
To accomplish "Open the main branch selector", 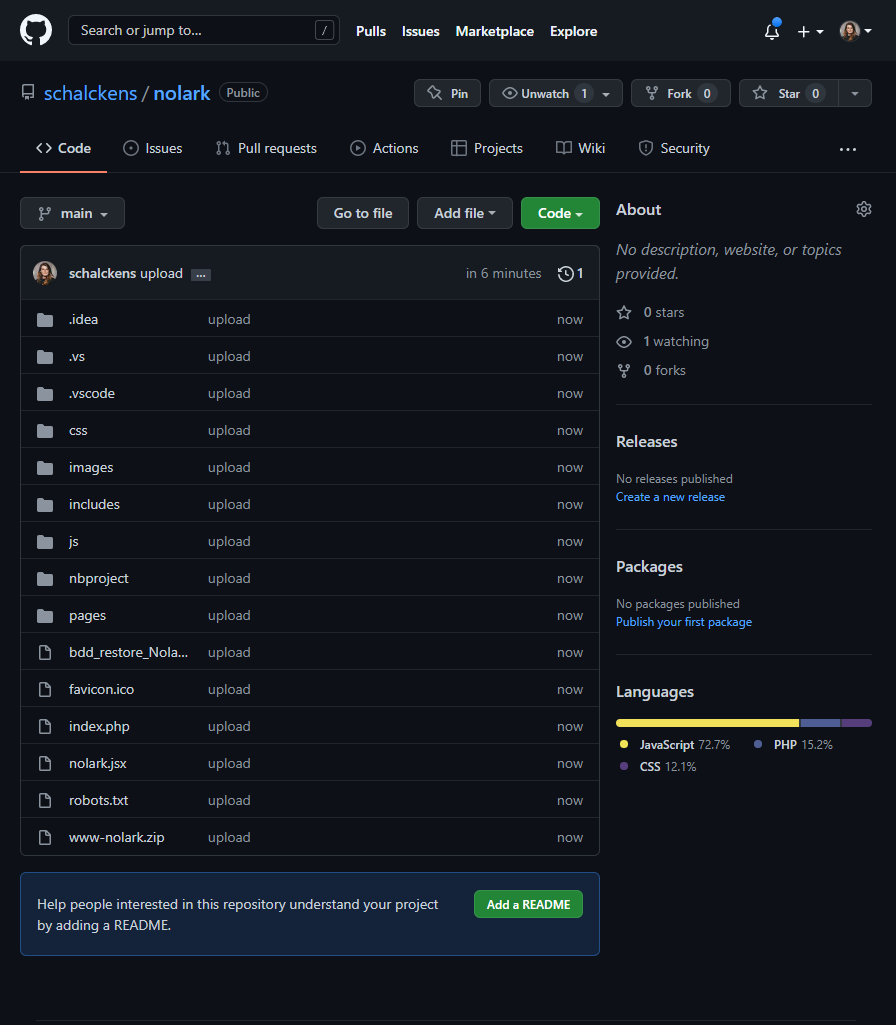I will pyautogui.click(x=73, y=213).
